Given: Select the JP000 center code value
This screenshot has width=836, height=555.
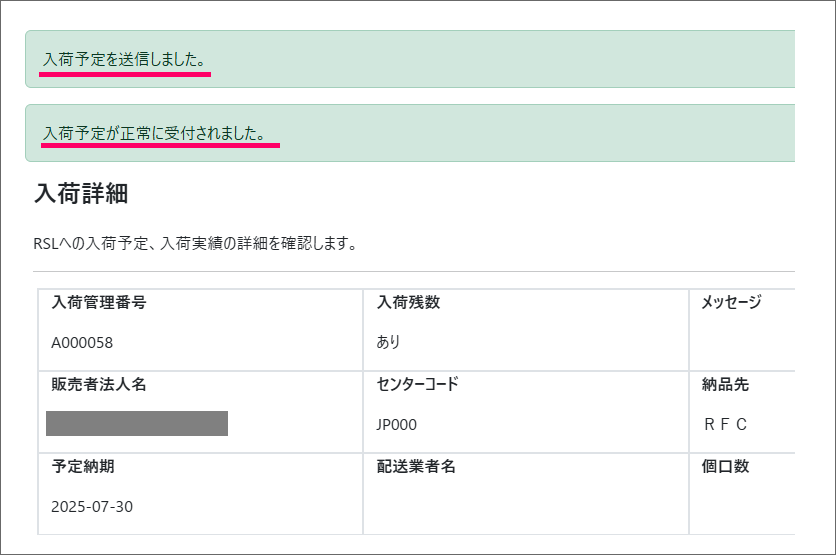Looking at the screenshot, I should tap(397, 425).
